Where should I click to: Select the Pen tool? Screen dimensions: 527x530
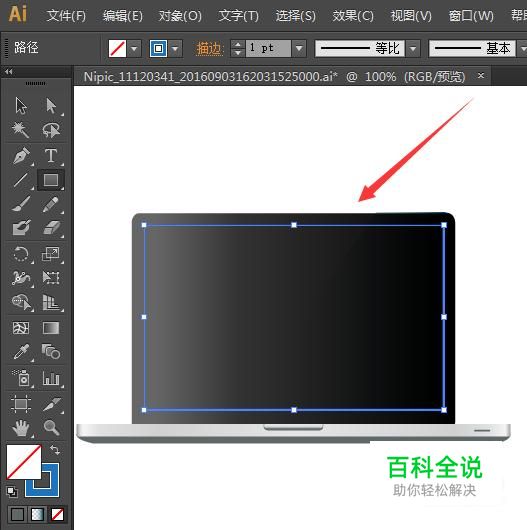[x=21, y=156]
